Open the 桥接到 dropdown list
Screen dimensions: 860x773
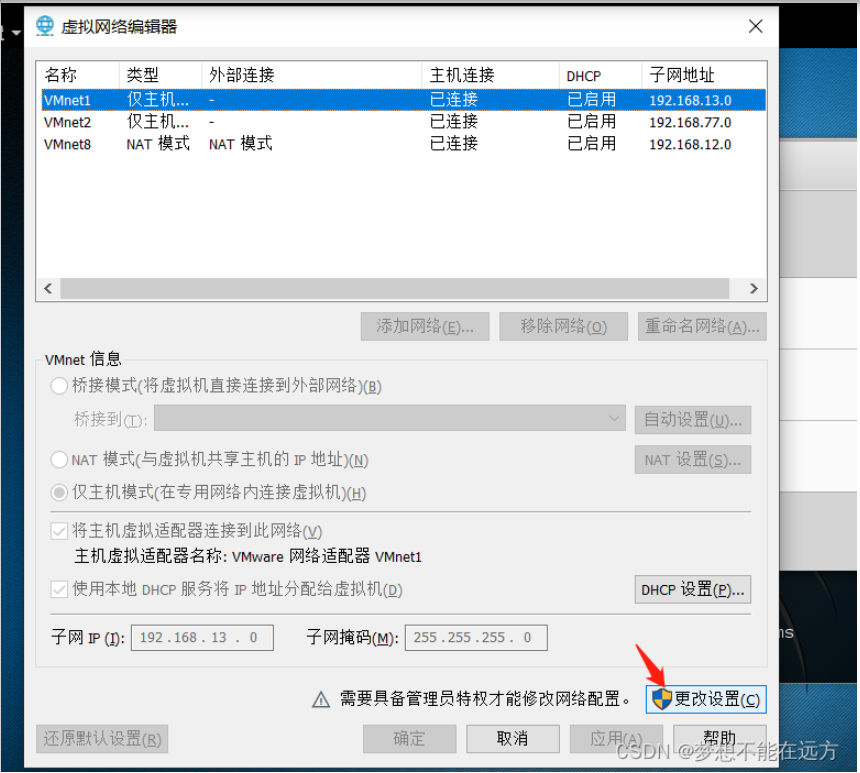click(389, 419)
